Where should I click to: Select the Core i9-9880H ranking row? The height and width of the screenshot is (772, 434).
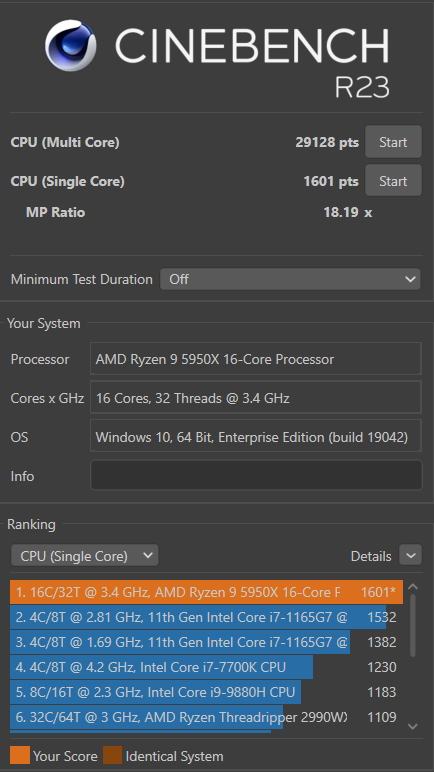point(206,692)
